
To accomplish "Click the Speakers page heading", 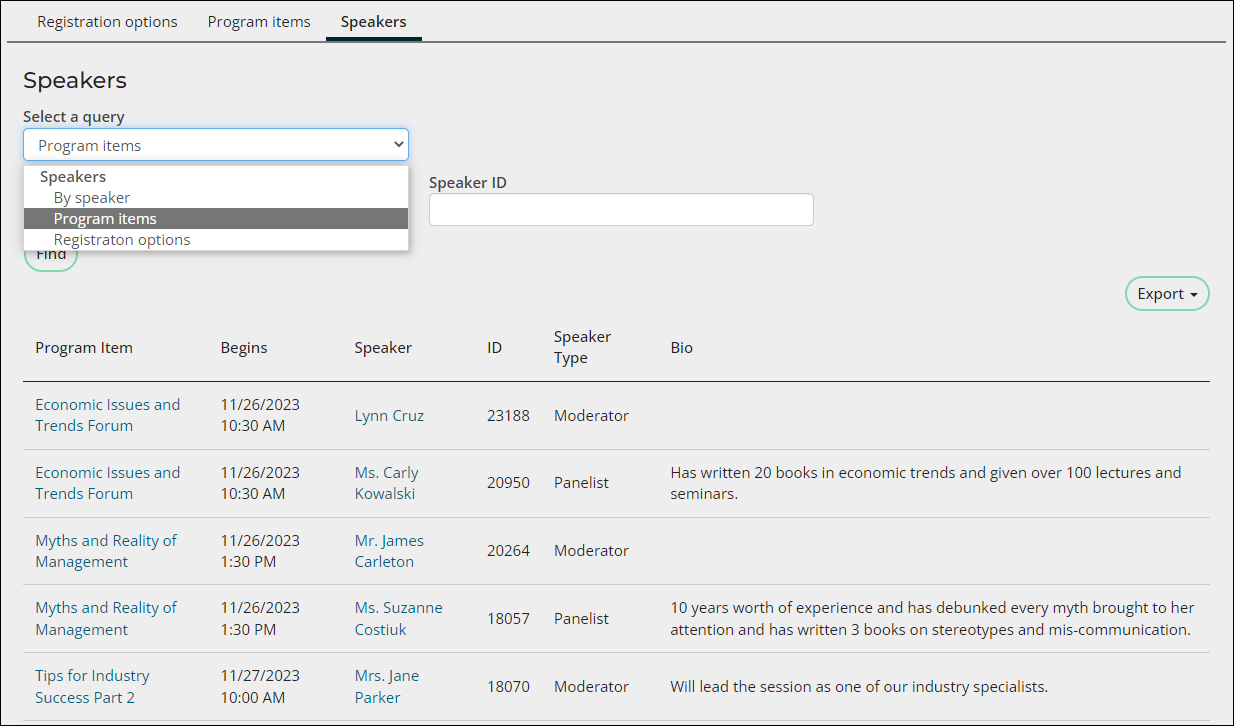I will pyautogui.click(x=75, y=81).
